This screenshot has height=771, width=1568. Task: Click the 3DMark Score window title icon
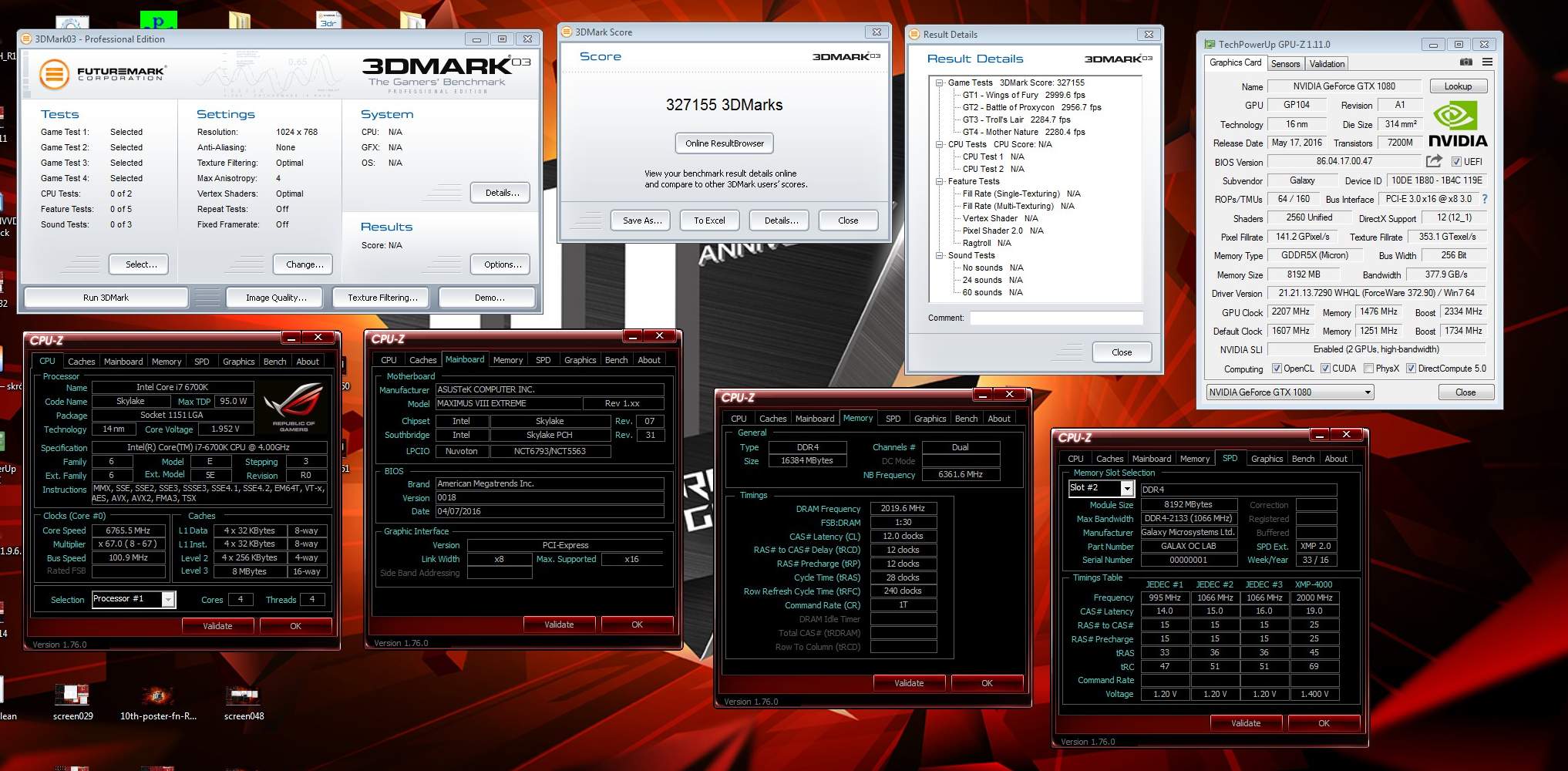(x=567, y=32)
